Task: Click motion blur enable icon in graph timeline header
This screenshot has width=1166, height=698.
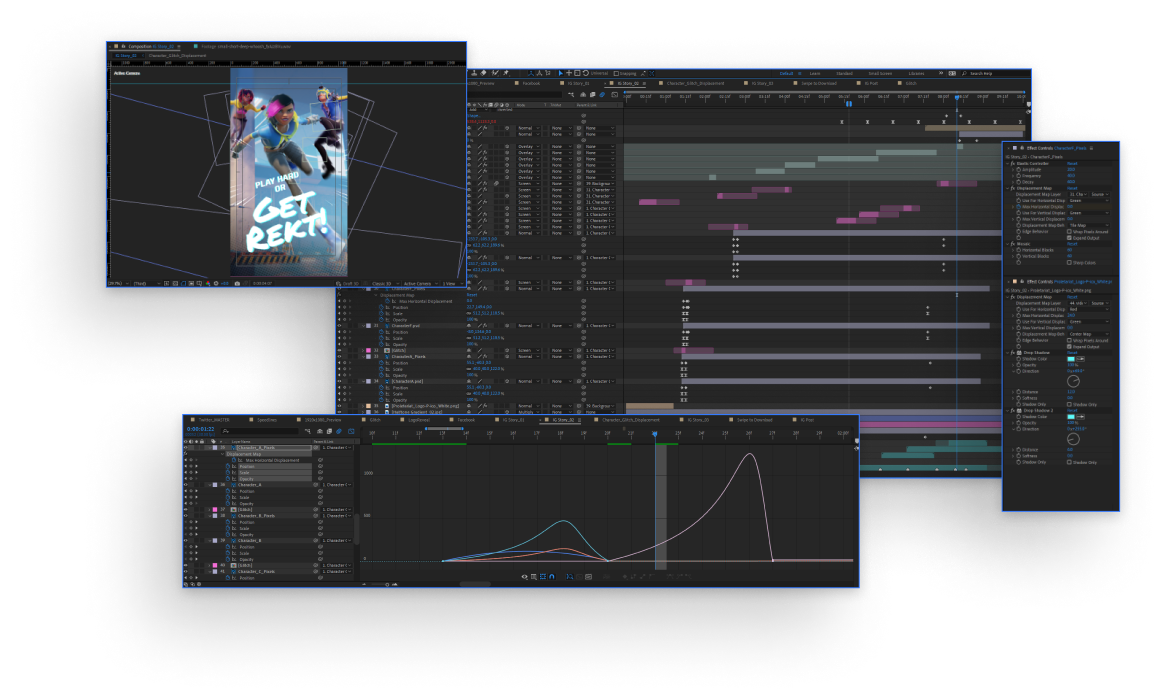Action: tap(339, 431)
